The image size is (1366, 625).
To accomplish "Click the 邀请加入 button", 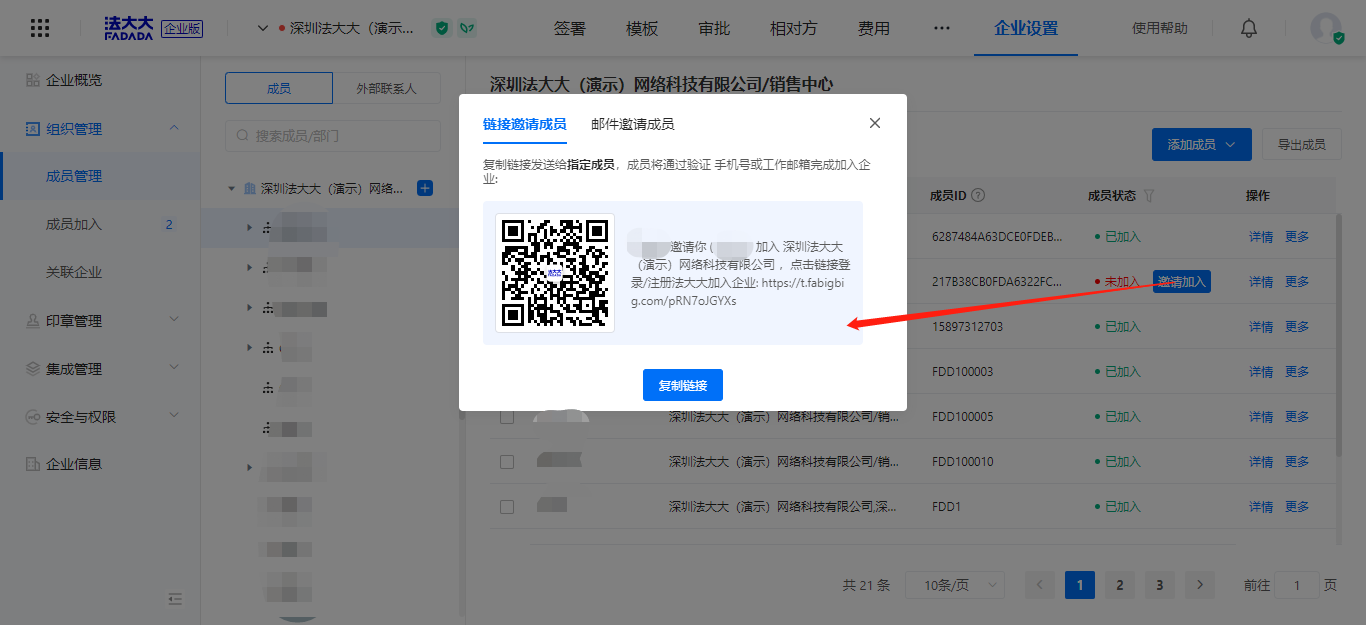I will point(1182,282).
